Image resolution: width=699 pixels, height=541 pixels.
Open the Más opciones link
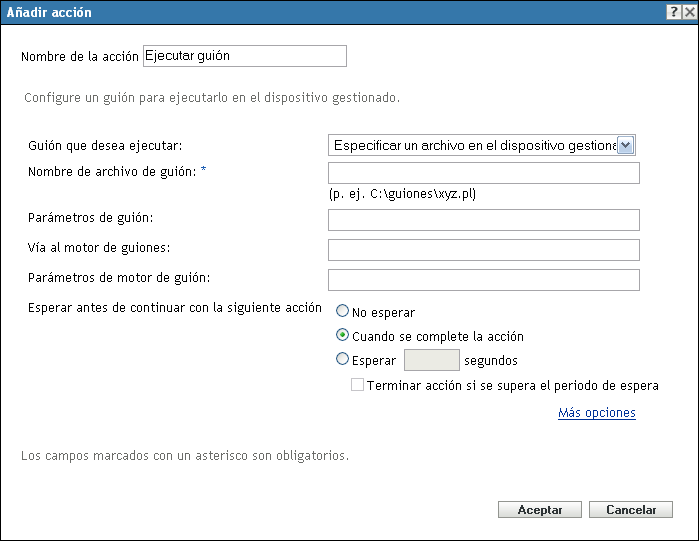click(596, 412)
